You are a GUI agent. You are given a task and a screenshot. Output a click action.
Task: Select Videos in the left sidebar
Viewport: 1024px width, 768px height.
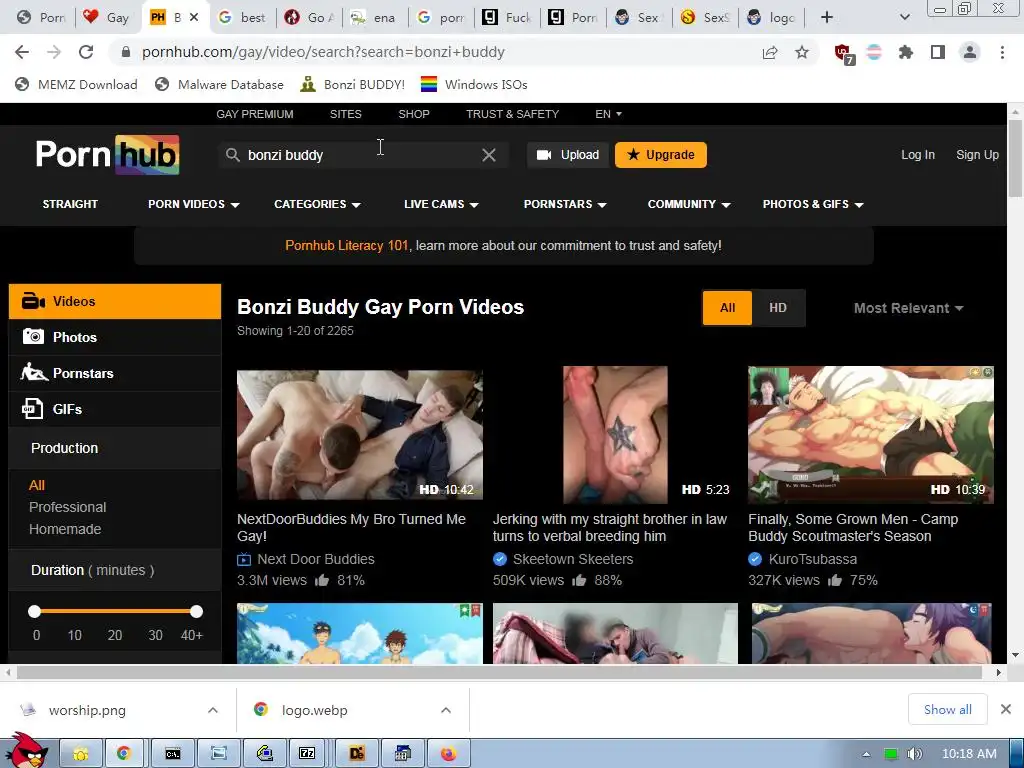point(115,301)
